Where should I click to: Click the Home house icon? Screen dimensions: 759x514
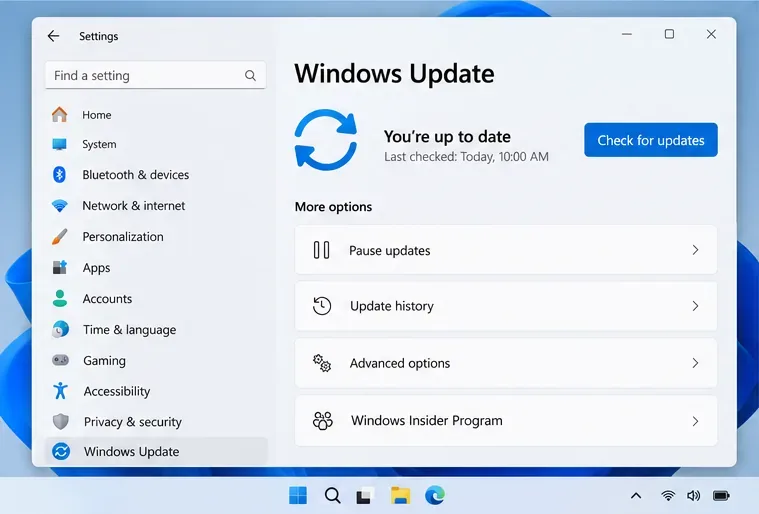click(60, 115)
